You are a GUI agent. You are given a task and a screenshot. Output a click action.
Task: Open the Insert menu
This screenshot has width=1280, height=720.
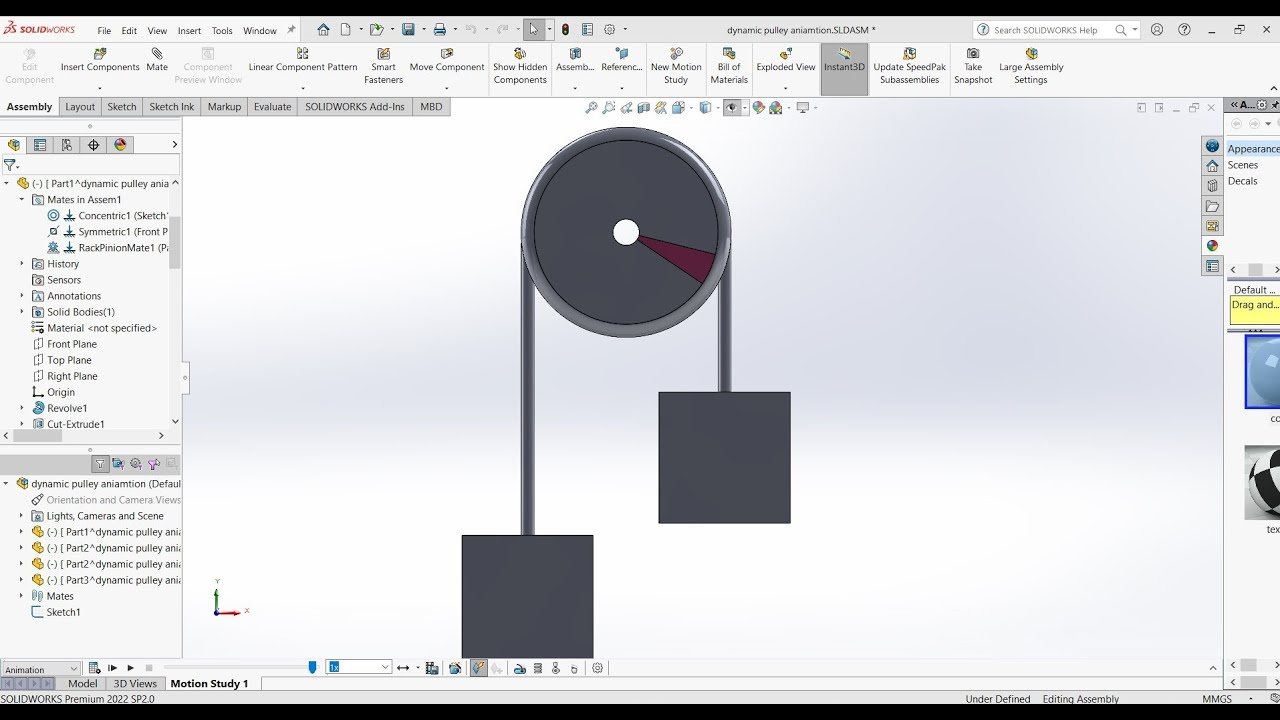coord(189,31)
